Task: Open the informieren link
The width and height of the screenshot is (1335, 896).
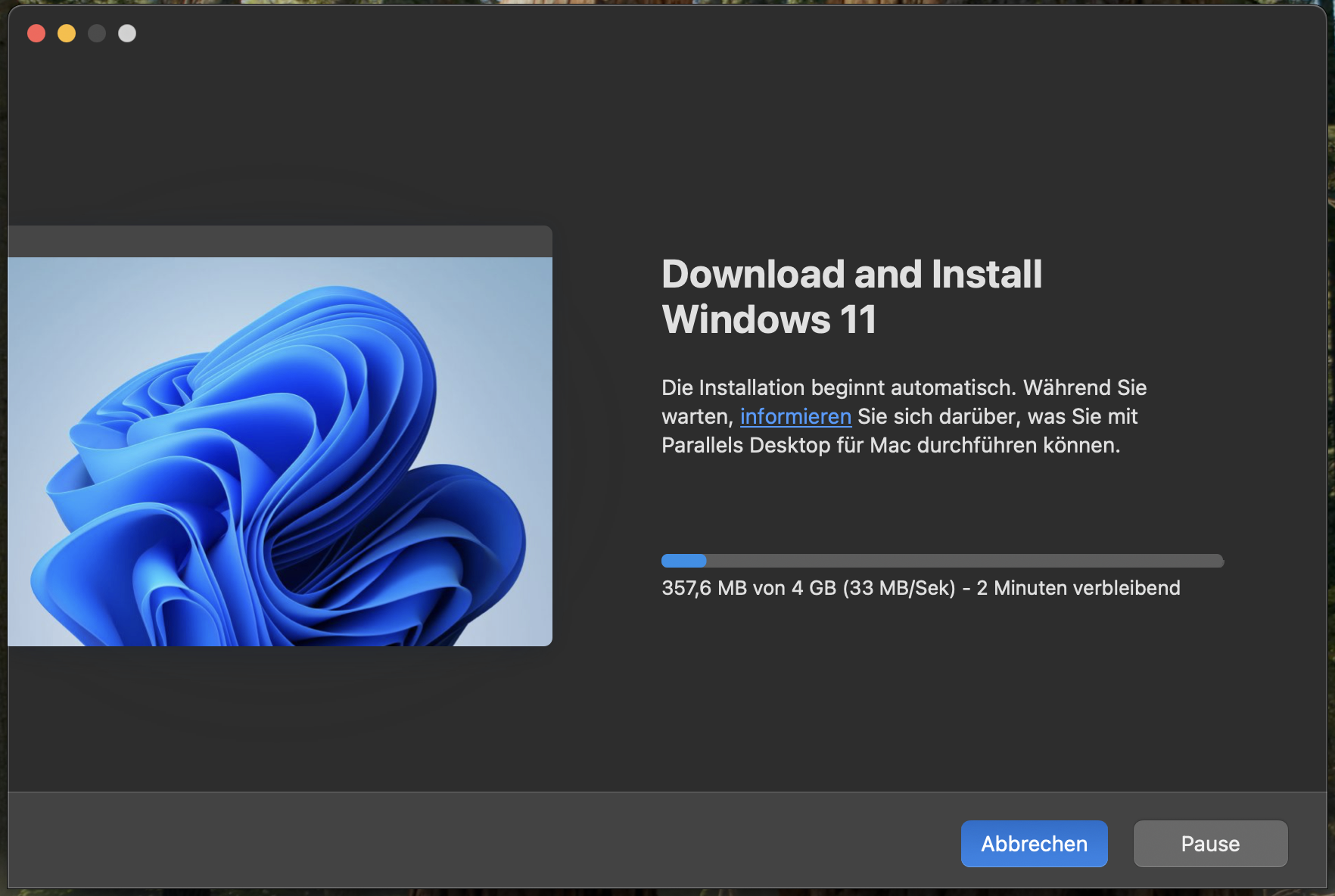Action: click(x=795, y=416)
